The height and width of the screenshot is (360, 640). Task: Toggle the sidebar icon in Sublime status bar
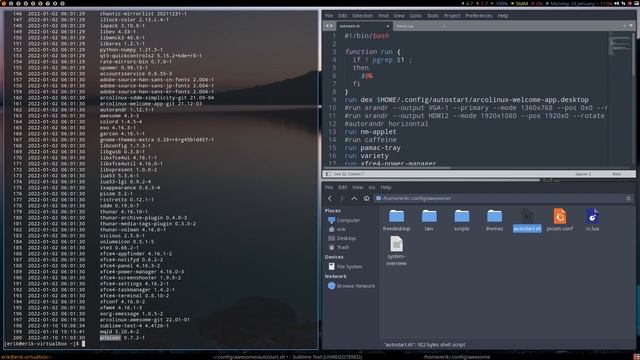328,174
